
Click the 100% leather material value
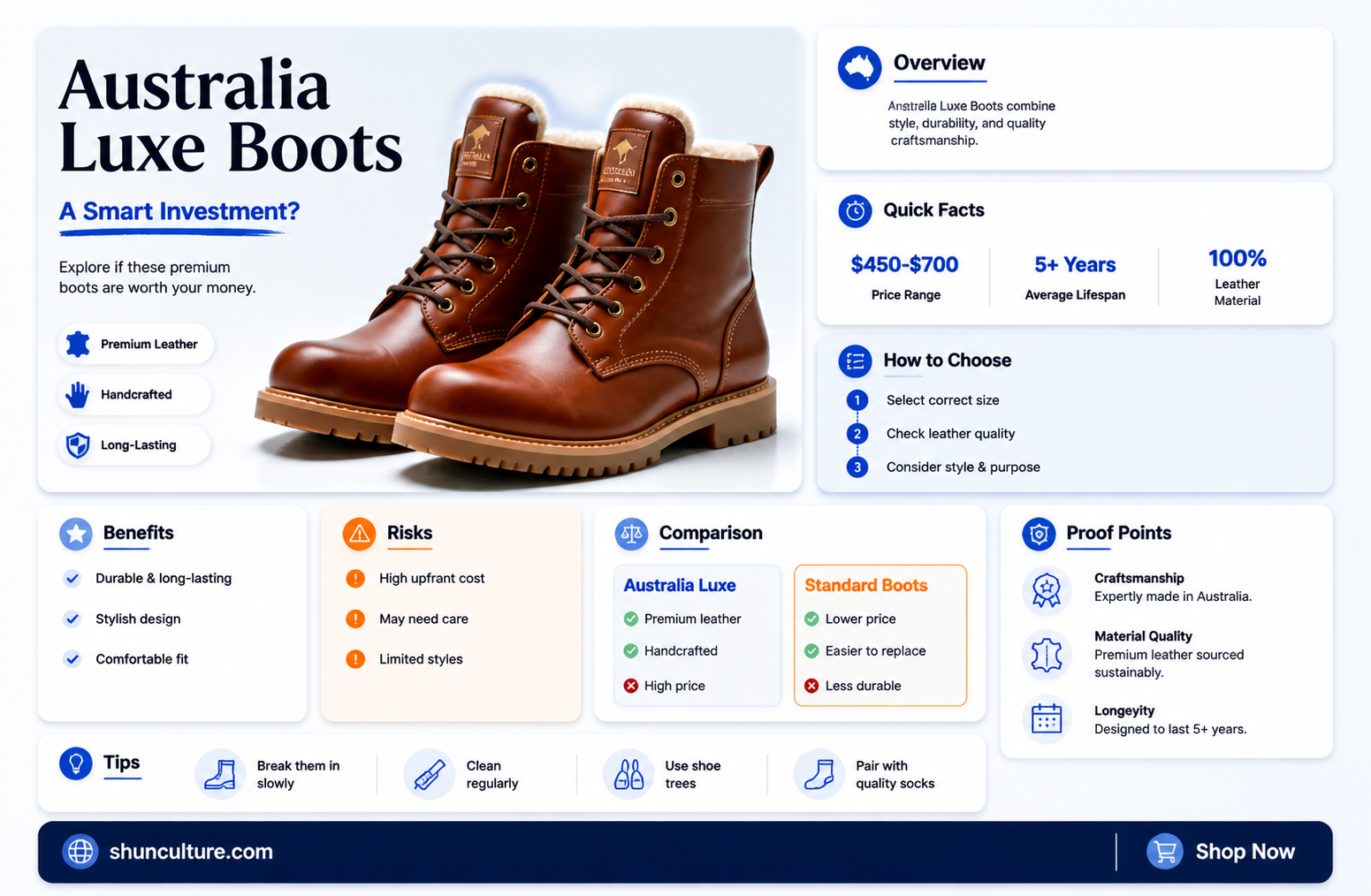[1238, 259]
